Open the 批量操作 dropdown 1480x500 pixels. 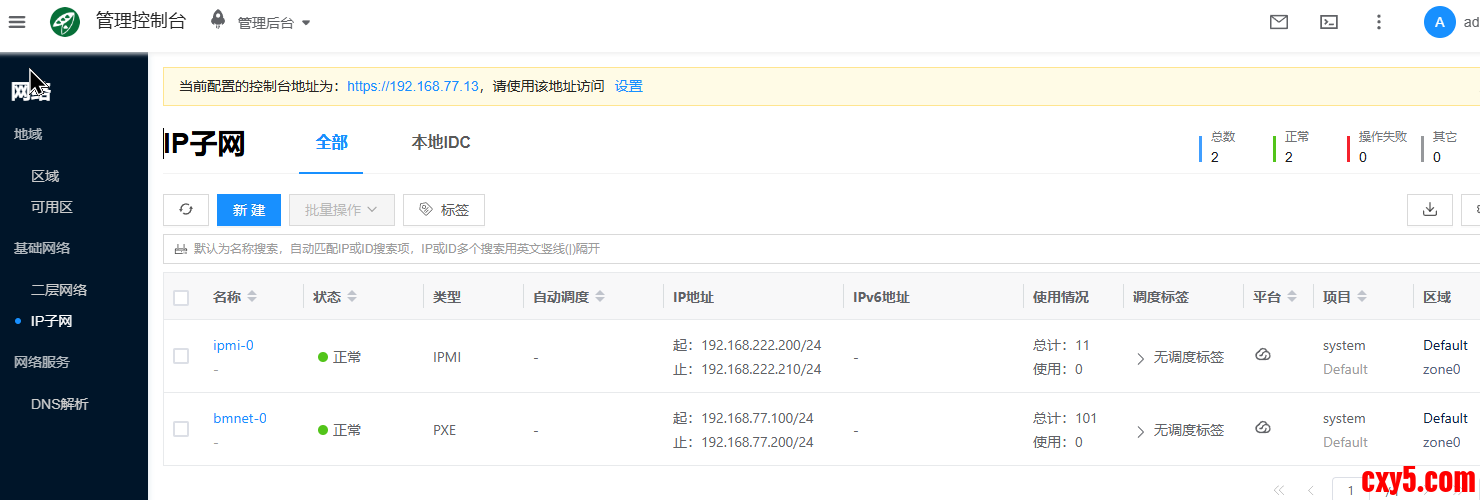click(342, 210)
